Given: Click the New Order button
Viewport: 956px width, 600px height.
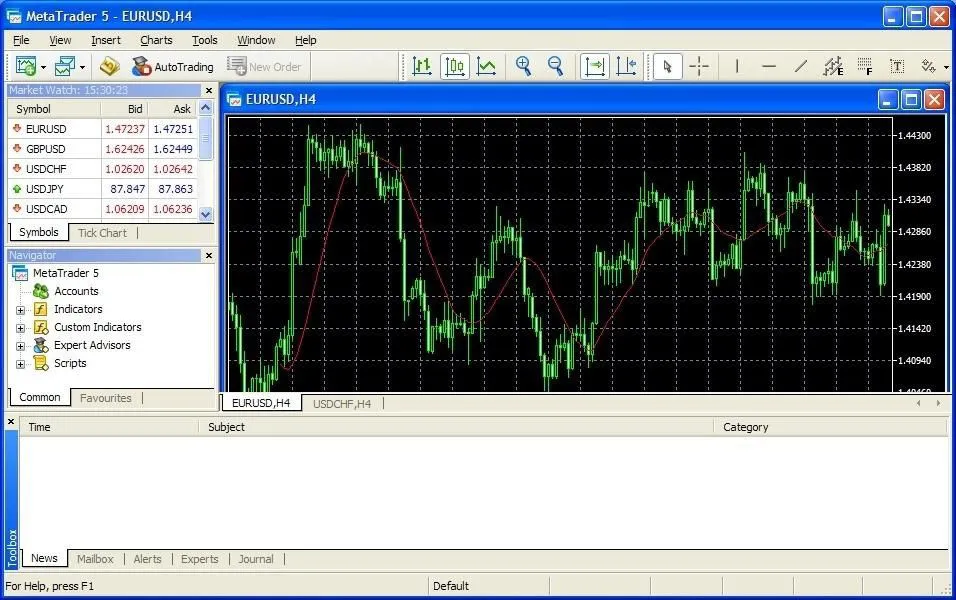Looking at the screenshot, I should pyautogui.click(x=264, y=66).
